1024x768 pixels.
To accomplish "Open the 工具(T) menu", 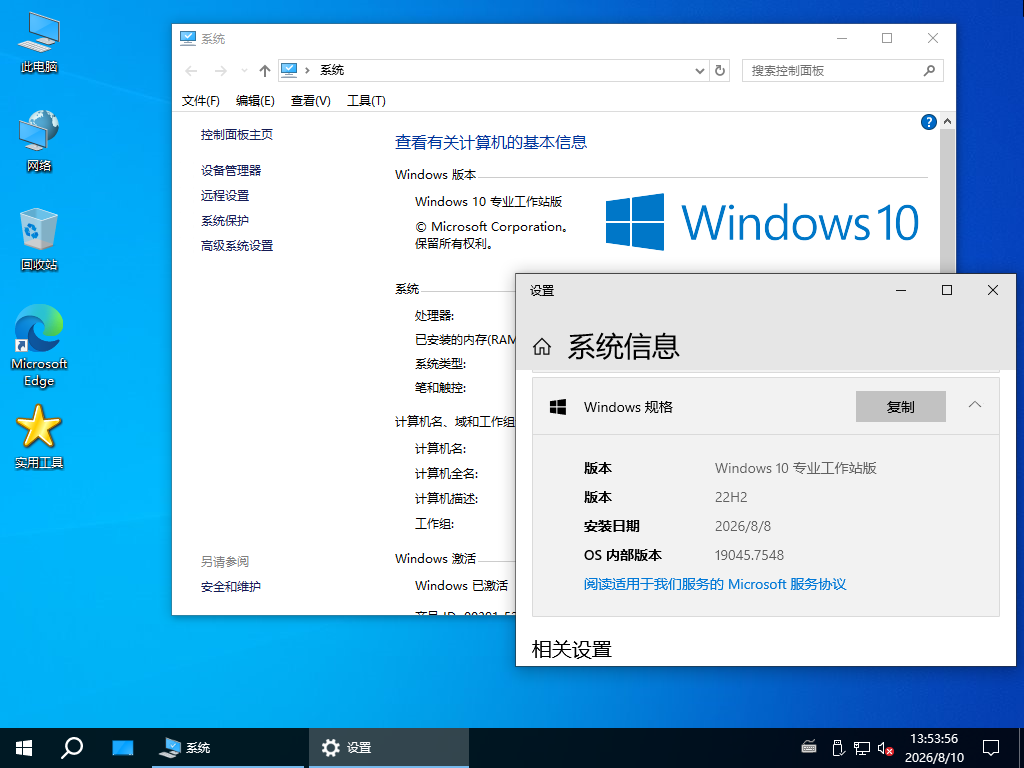I will click(x=366, y=101).
